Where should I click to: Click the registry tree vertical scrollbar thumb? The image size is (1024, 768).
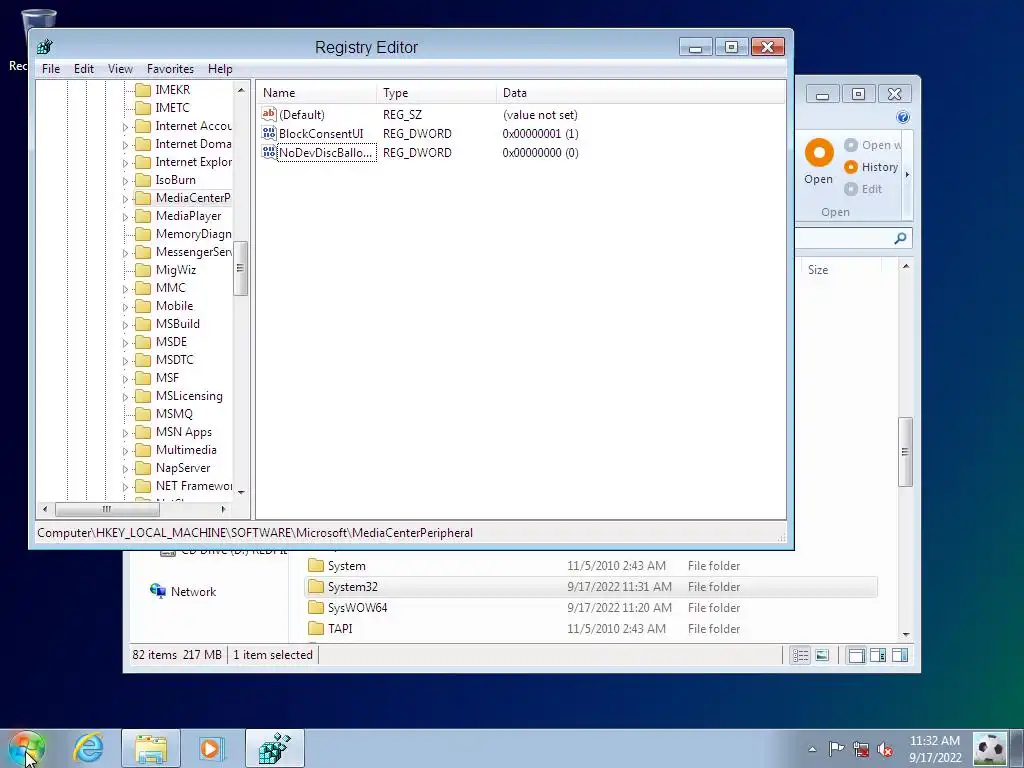point(240,268)
